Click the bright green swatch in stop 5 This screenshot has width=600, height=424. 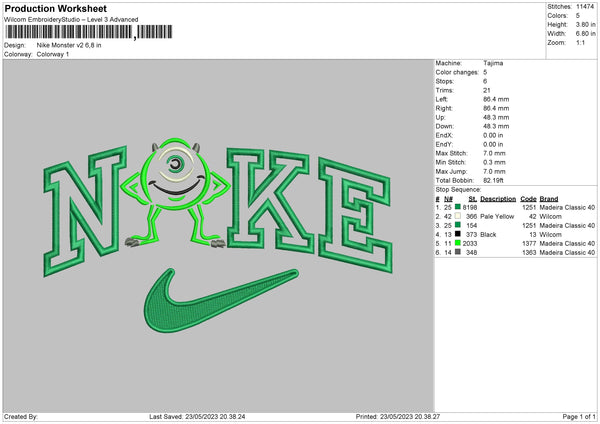coord(458,243)
